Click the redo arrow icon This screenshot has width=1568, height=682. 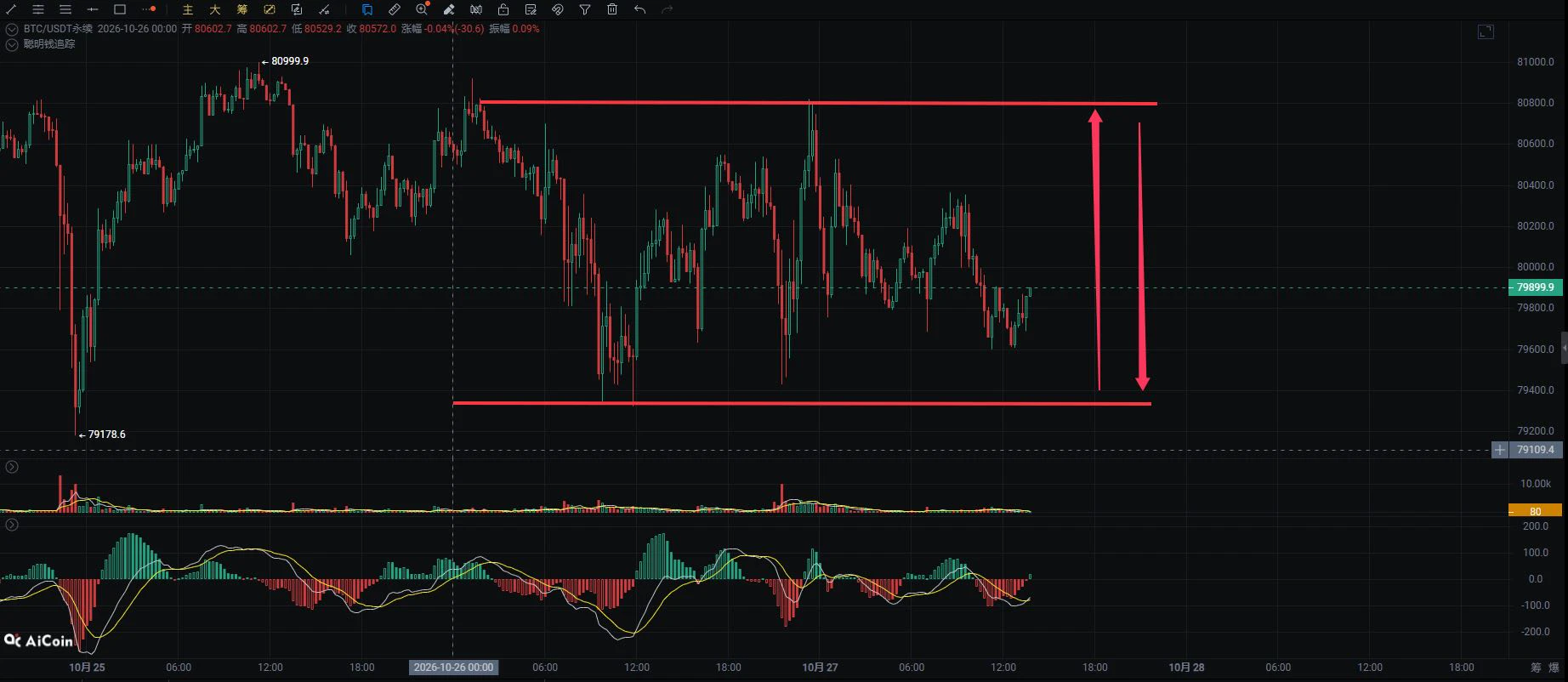pyautogui.click(x=667, y=9)
